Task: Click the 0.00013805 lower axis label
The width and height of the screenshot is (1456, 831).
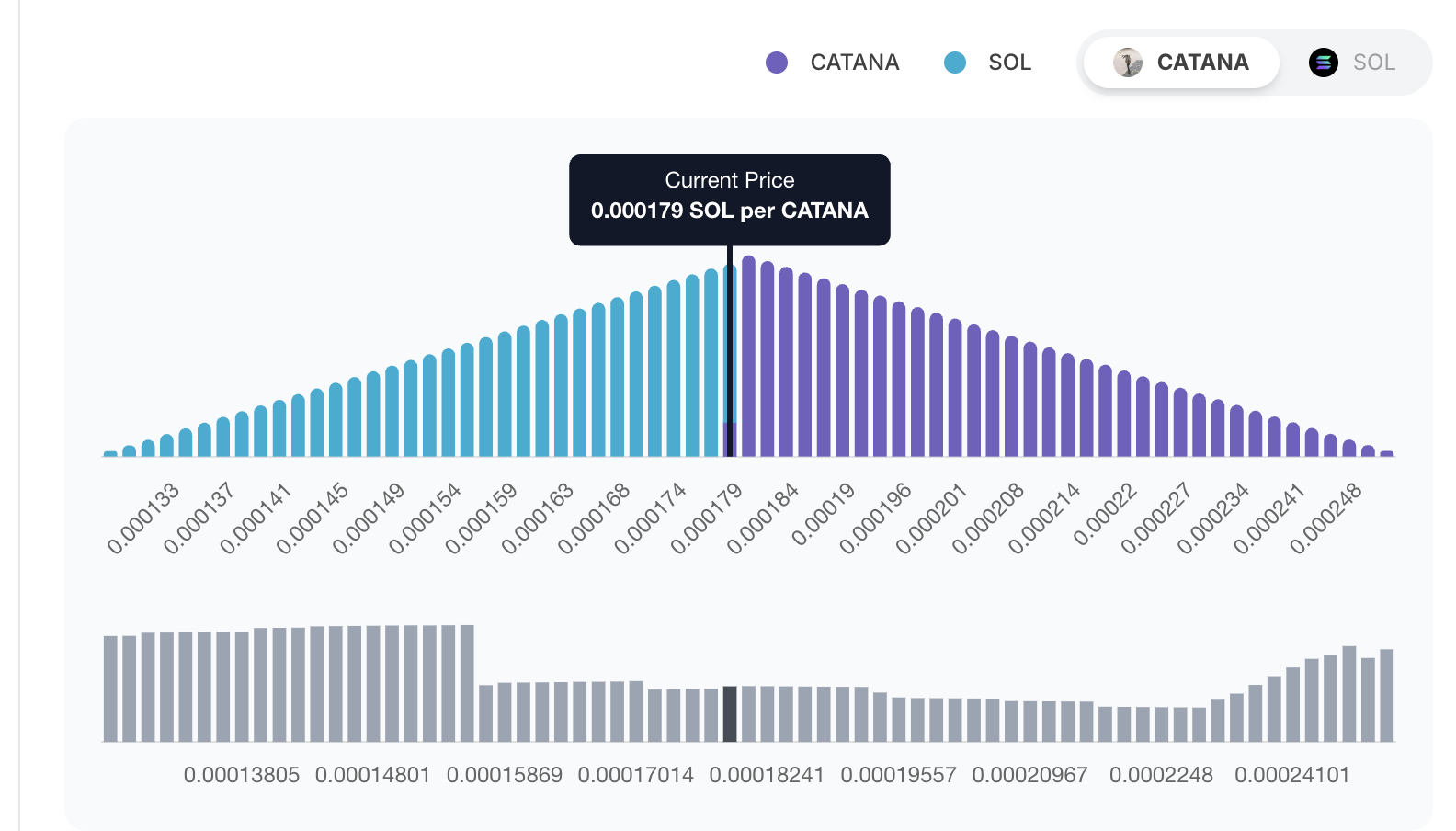Action: click(242, 775)
